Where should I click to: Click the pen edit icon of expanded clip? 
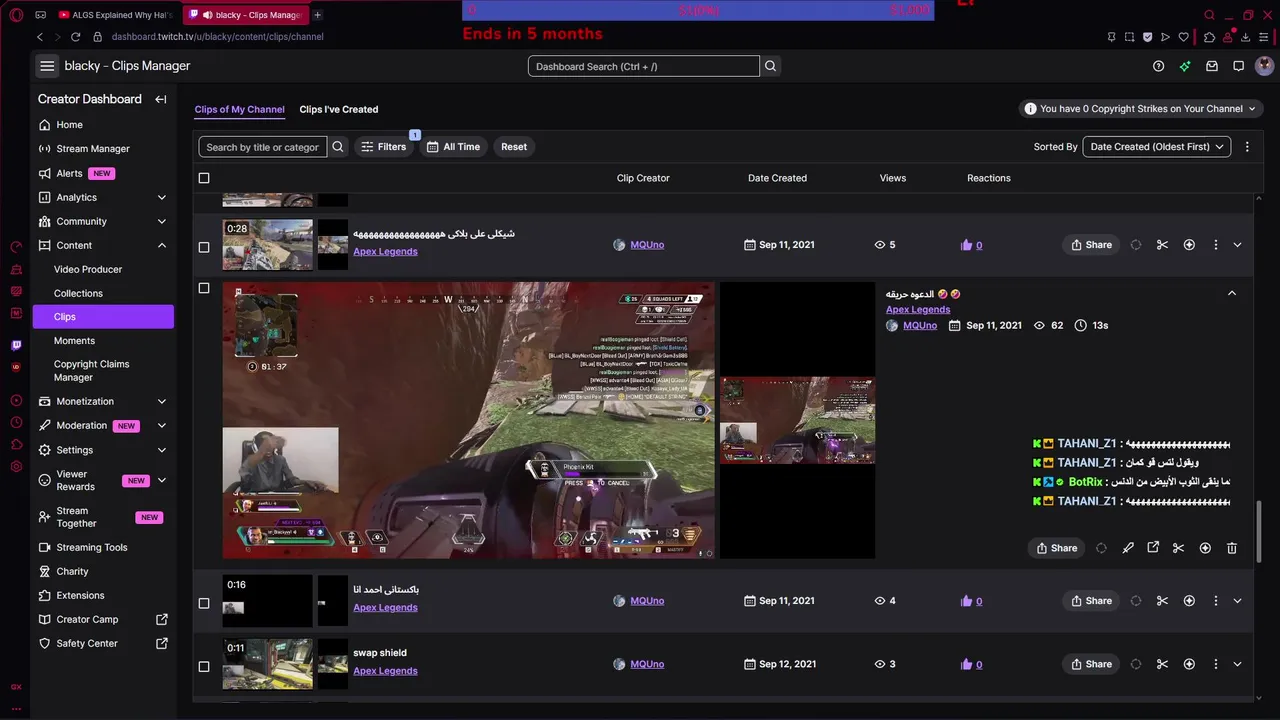1128,548
